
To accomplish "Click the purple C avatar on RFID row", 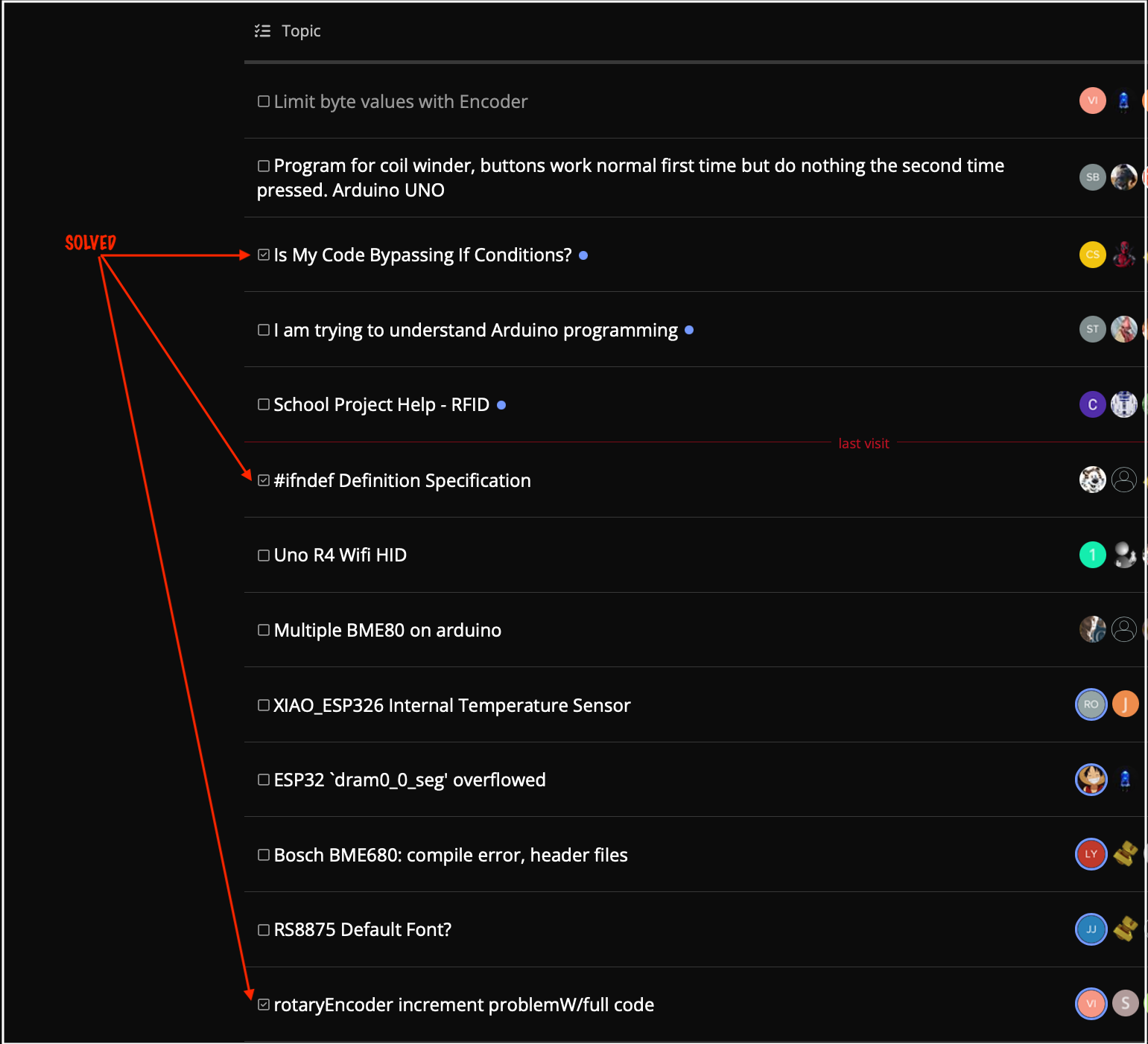I will click(x=1092, y=405).
